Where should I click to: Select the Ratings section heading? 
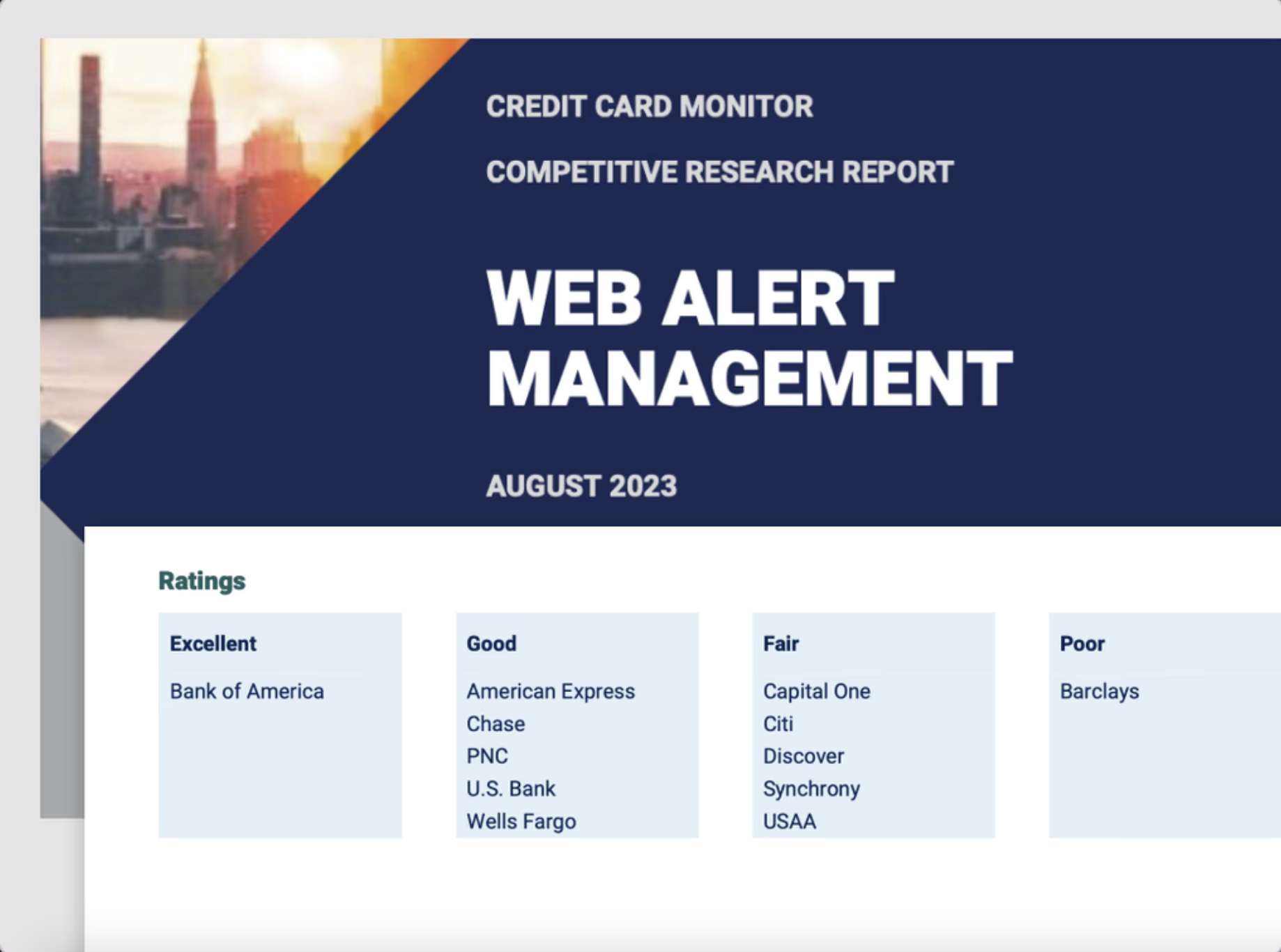(201, 581)
